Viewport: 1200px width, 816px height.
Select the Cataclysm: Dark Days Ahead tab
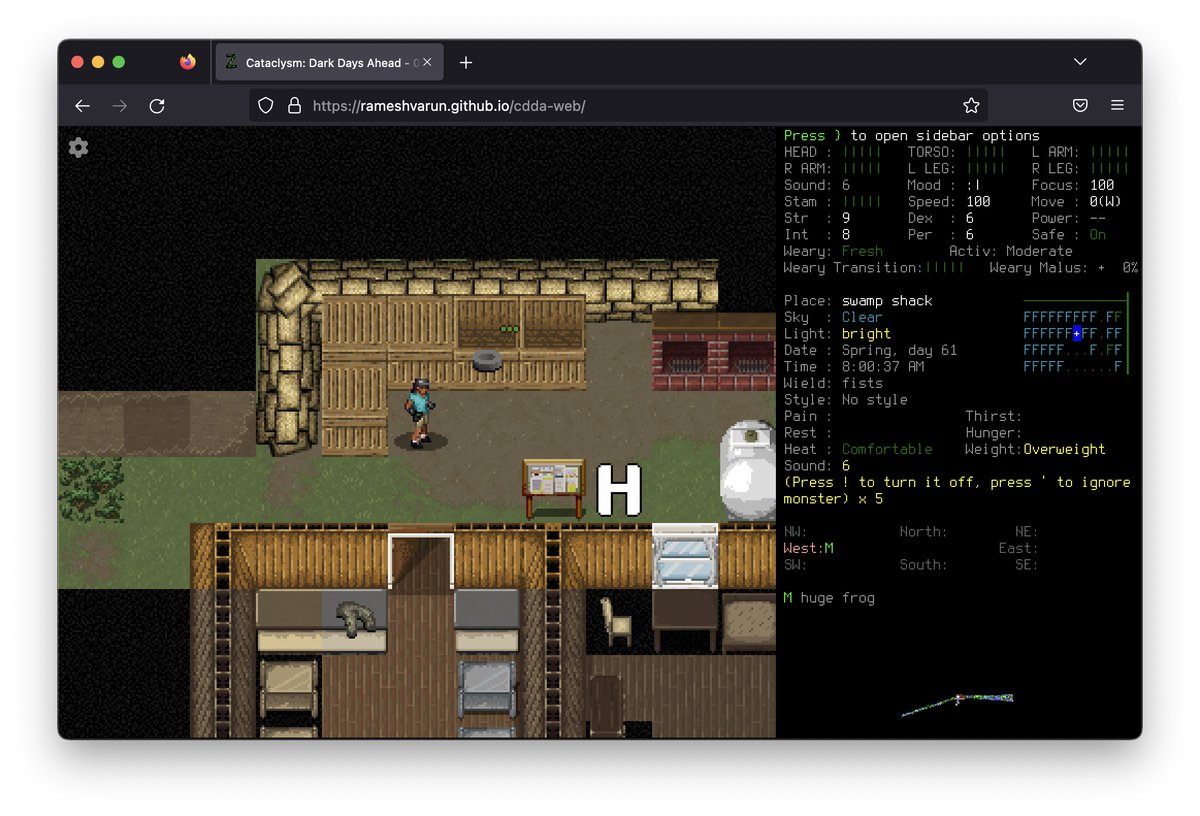coord(328,62)
